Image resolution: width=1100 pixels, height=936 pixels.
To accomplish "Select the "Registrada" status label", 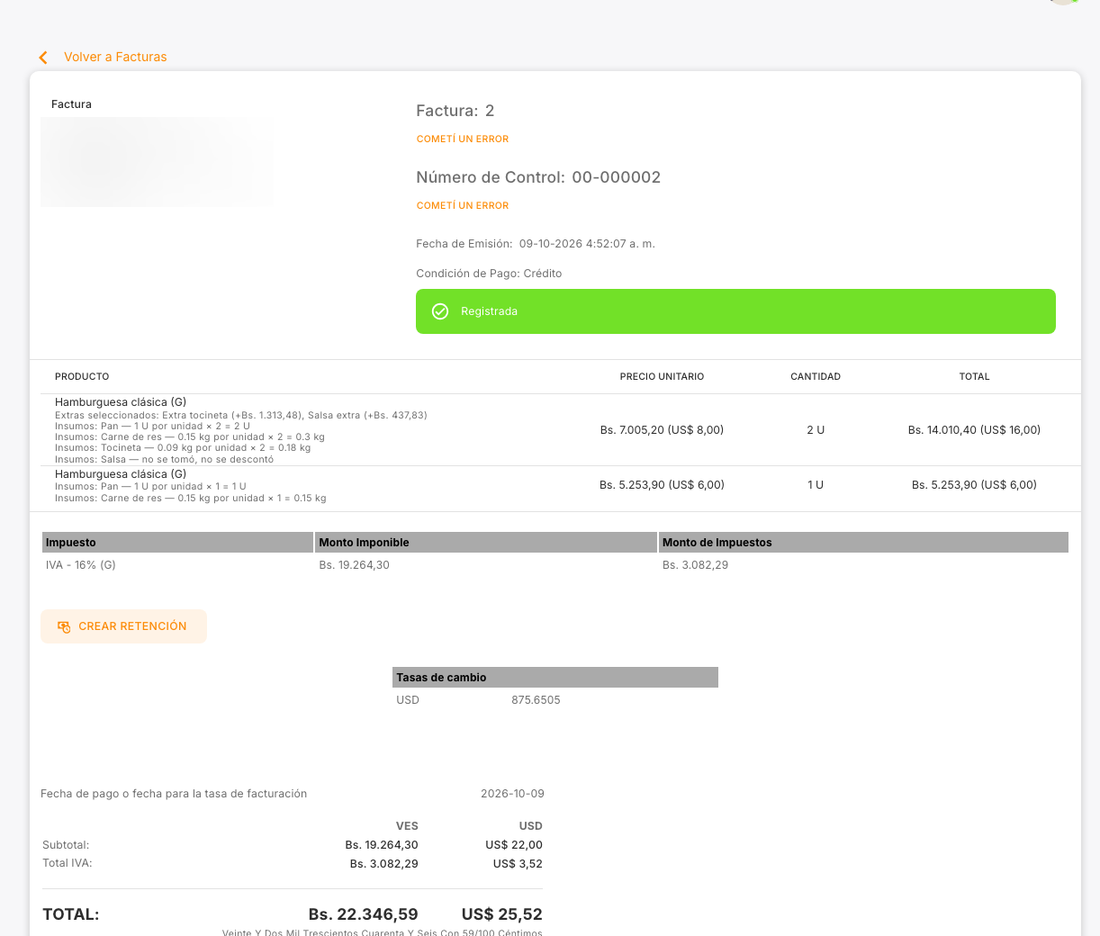I will coord(489,312).
